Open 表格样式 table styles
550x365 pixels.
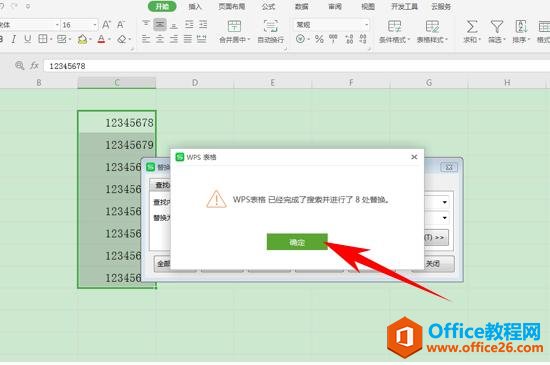coord(432,32)
